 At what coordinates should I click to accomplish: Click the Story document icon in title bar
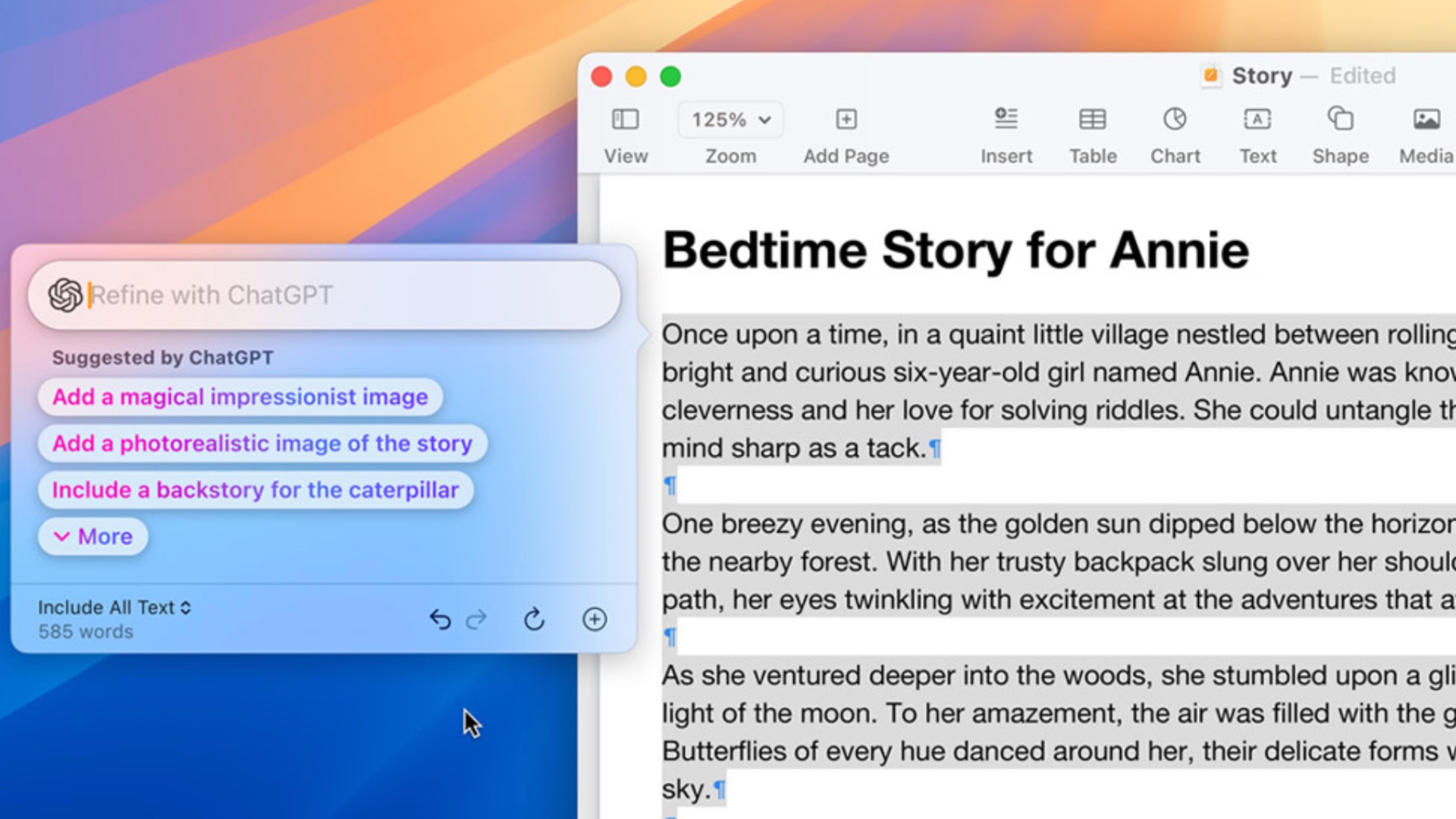[1211, 76]
